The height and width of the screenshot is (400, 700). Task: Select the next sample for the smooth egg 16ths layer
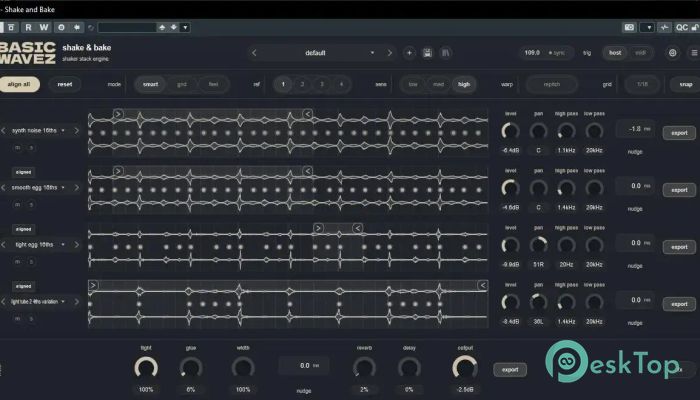coord(76,188)
